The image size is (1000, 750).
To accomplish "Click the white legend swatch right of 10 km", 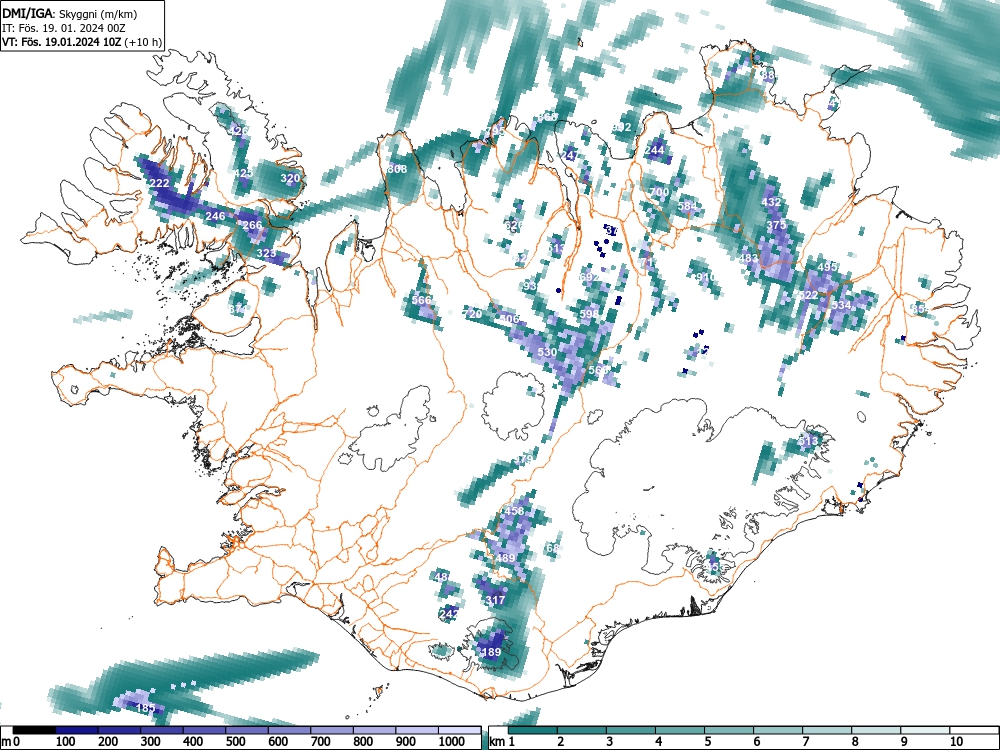I will point(973,730).
